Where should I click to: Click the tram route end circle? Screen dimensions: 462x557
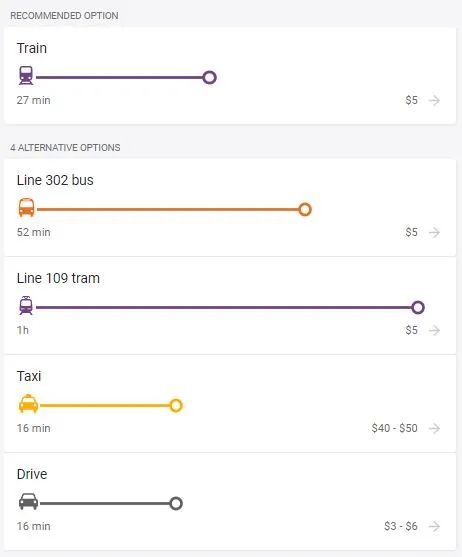pos(418,307)
